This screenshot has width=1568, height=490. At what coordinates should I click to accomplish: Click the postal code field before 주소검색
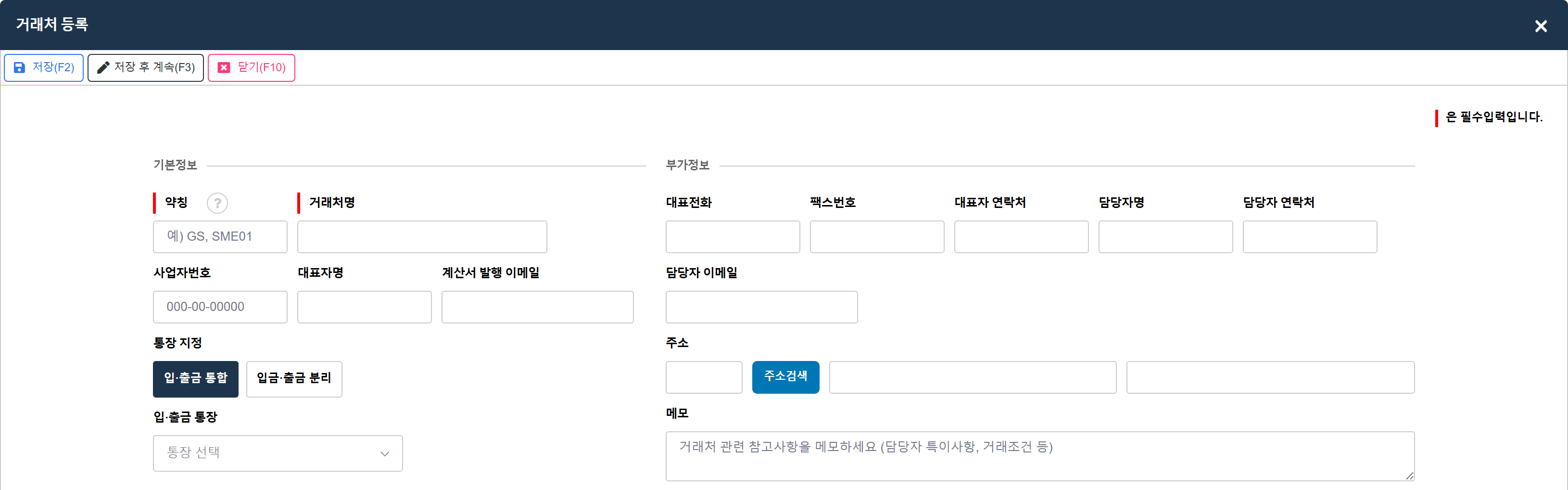click(x=704, y=377)
